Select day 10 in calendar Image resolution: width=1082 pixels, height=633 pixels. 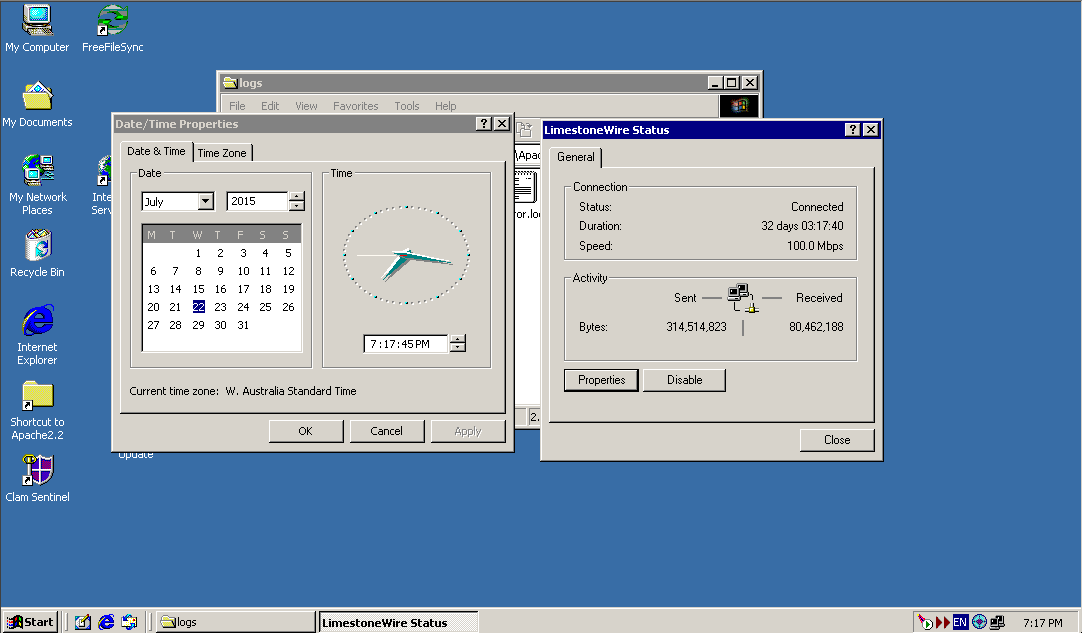click(243, 271)
